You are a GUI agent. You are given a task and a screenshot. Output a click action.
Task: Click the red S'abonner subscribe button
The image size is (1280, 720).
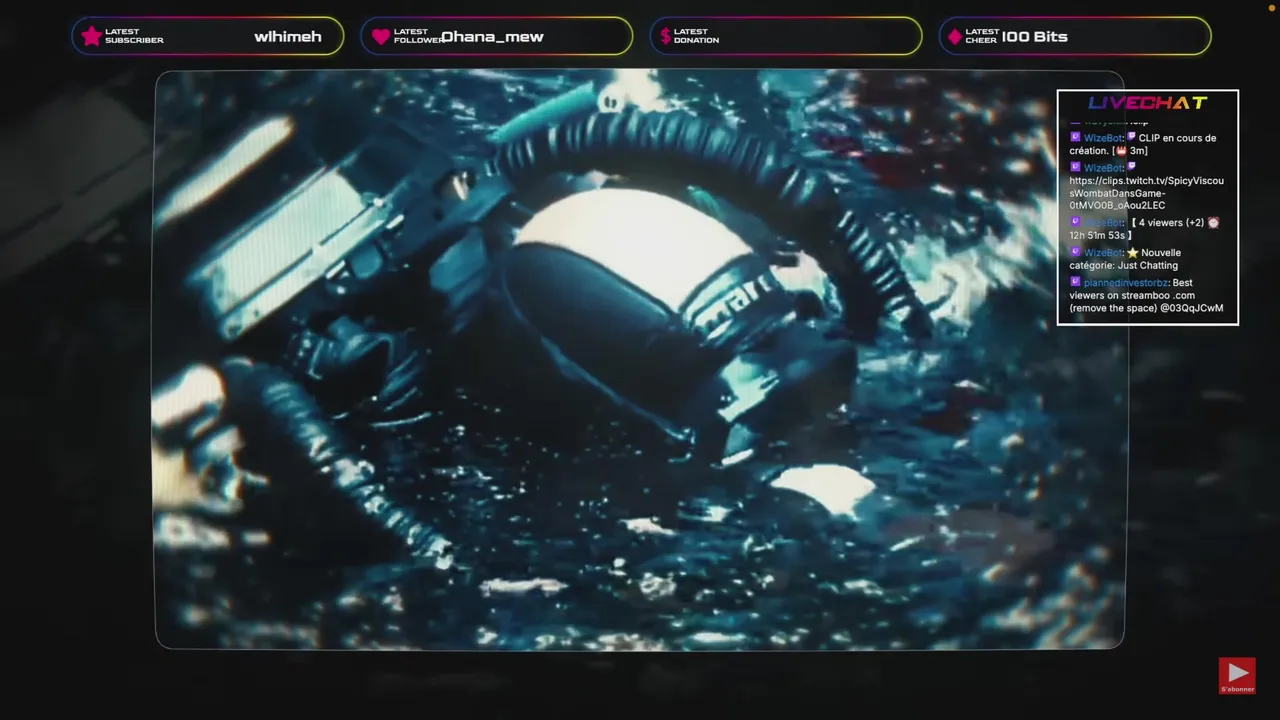tap(1237, 676)
